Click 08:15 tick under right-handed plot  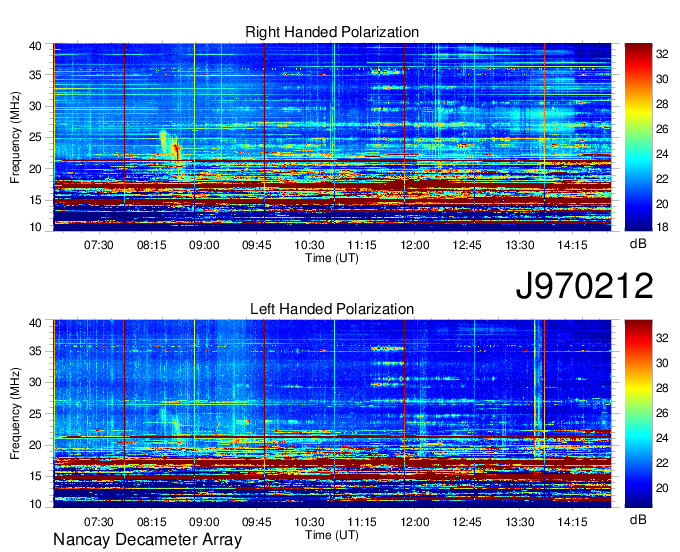point(151,245)
